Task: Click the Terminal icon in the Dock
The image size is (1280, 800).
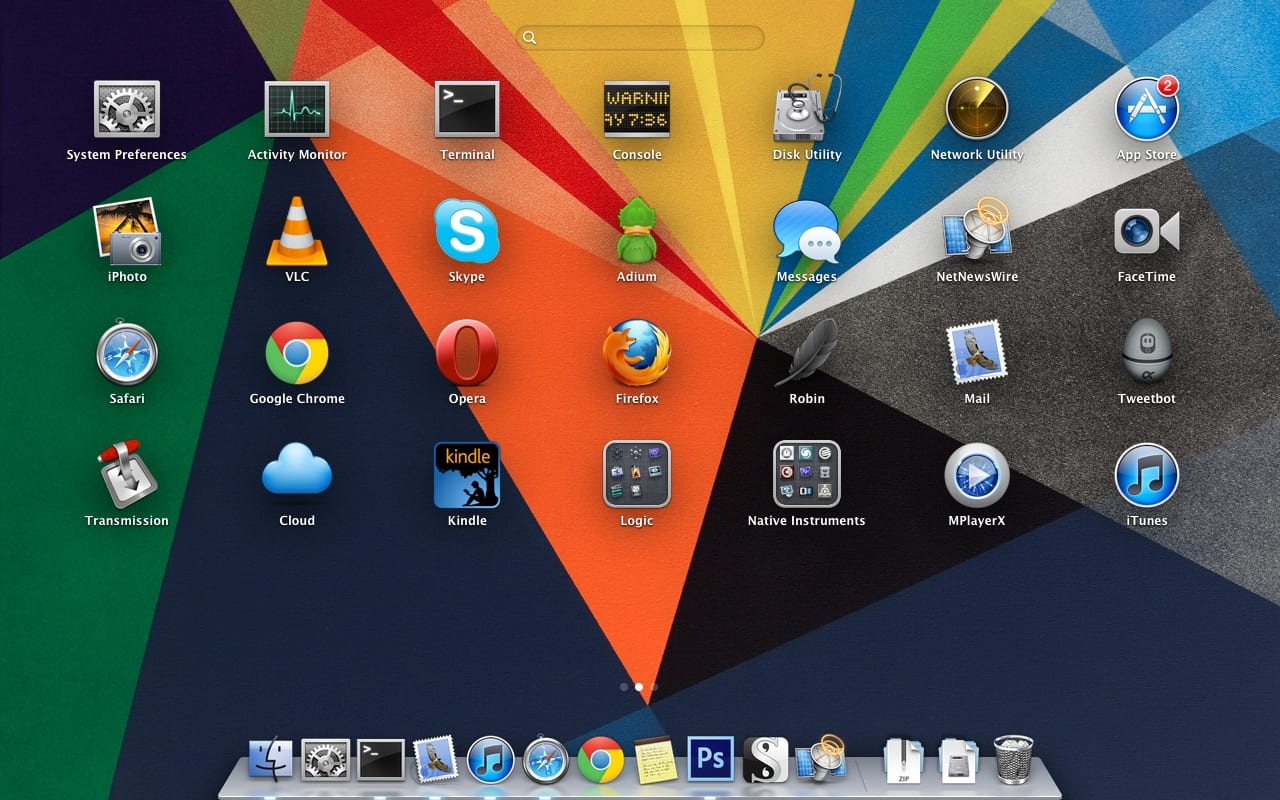Action: (x=381, y=760)
